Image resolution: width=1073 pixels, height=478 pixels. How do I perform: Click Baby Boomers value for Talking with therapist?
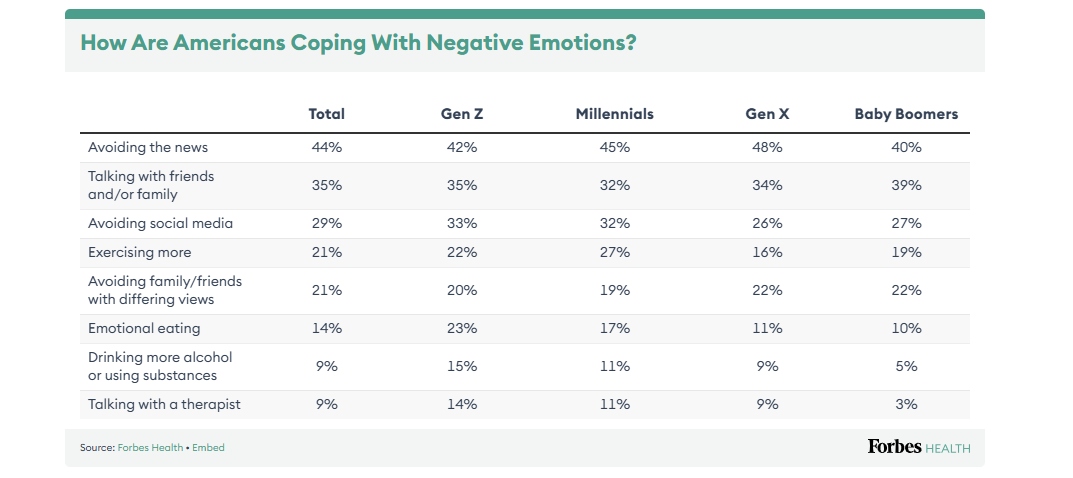(906, 404)
